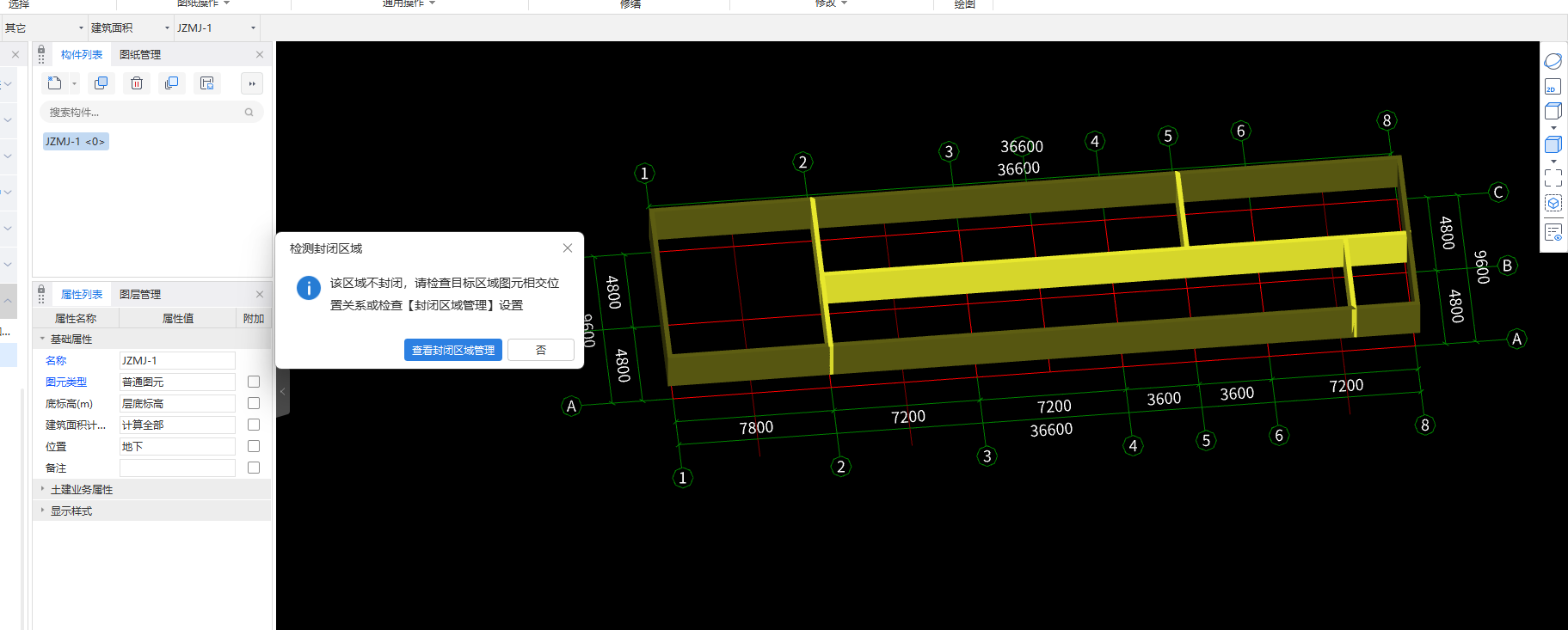Click axis bubble 8 at top right
Screen dimensions: 1568x630
click(x=1387, y=120)
